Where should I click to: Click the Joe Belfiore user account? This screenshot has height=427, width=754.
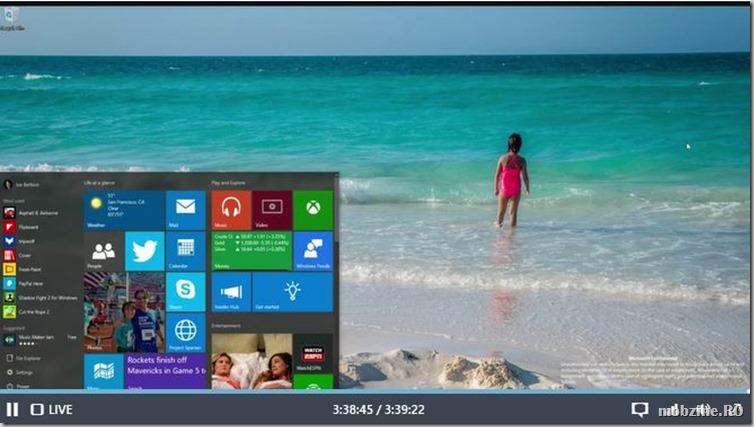tap(22, 185)
